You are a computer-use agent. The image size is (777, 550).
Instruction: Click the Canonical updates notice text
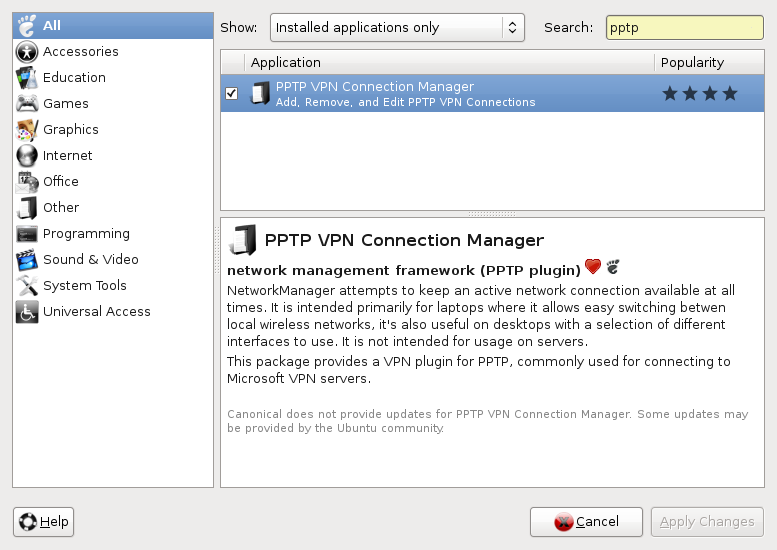coord(488,421)
